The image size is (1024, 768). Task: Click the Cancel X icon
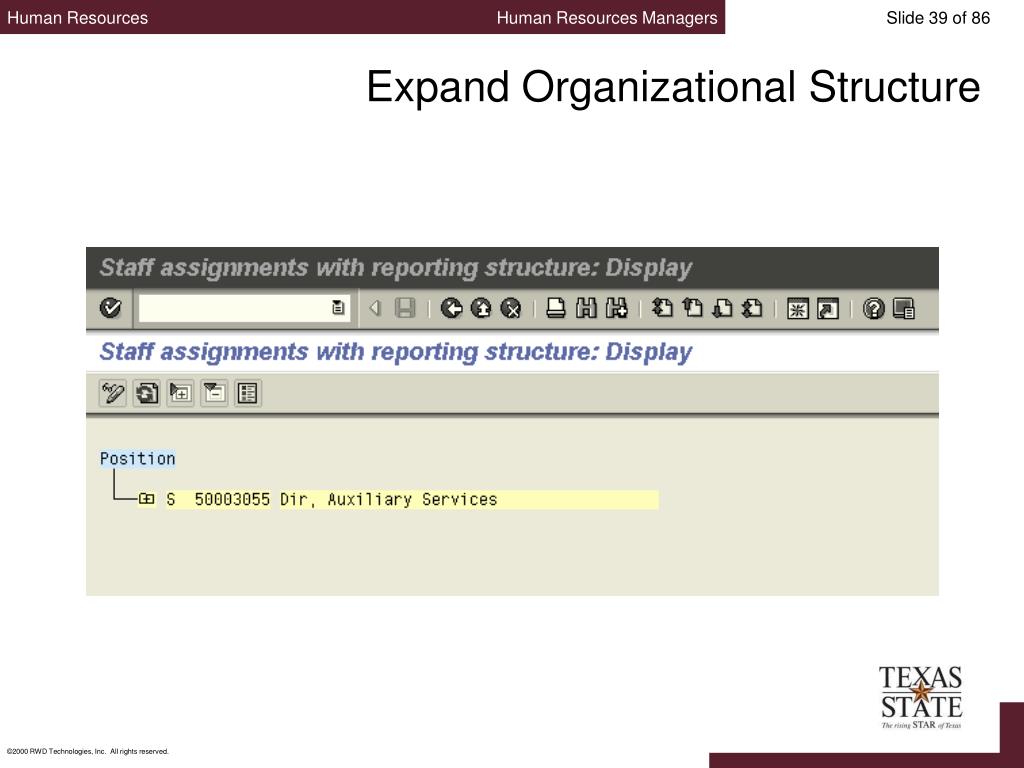click(x=511, y=308)
